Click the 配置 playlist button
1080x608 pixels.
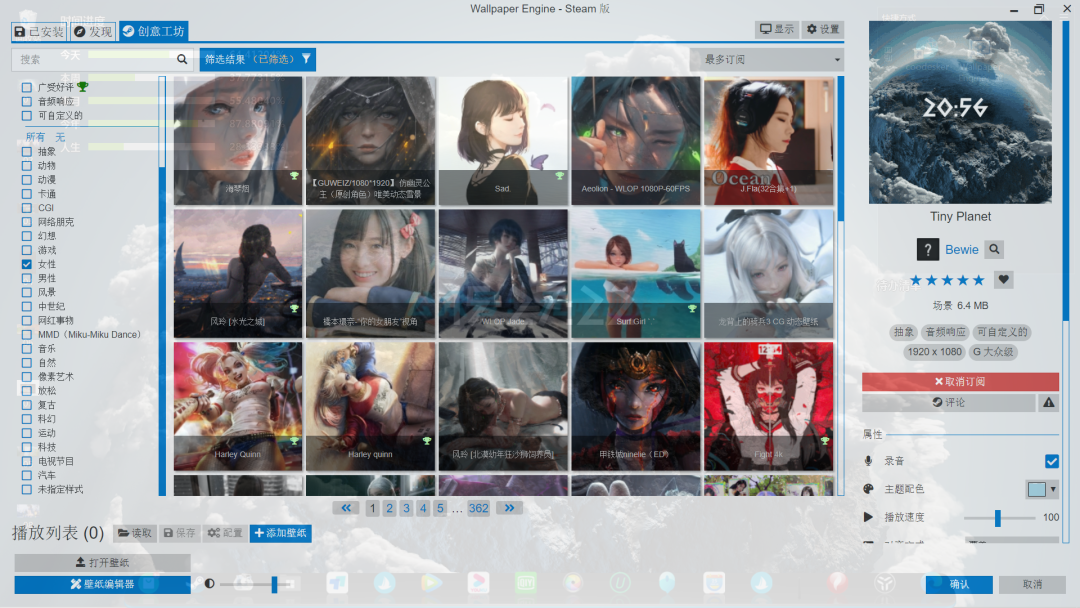[225, 533]
